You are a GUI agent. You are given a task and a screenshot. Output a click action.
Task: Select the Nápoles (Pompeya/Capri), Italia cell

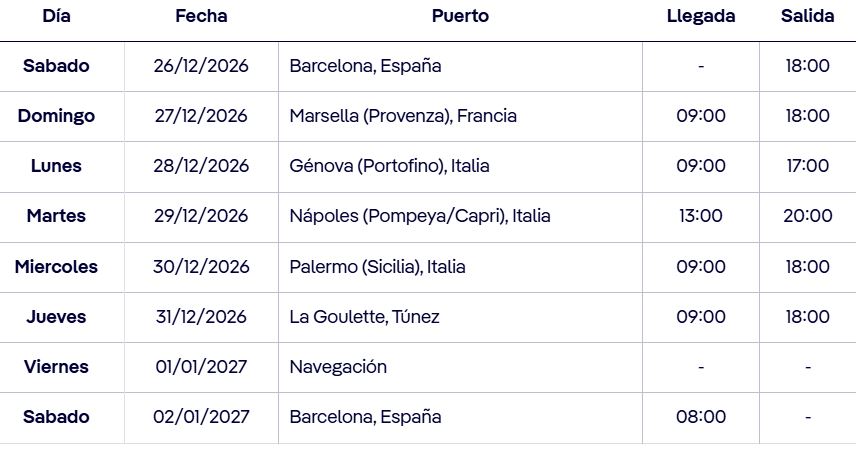[x=420, y=216]
